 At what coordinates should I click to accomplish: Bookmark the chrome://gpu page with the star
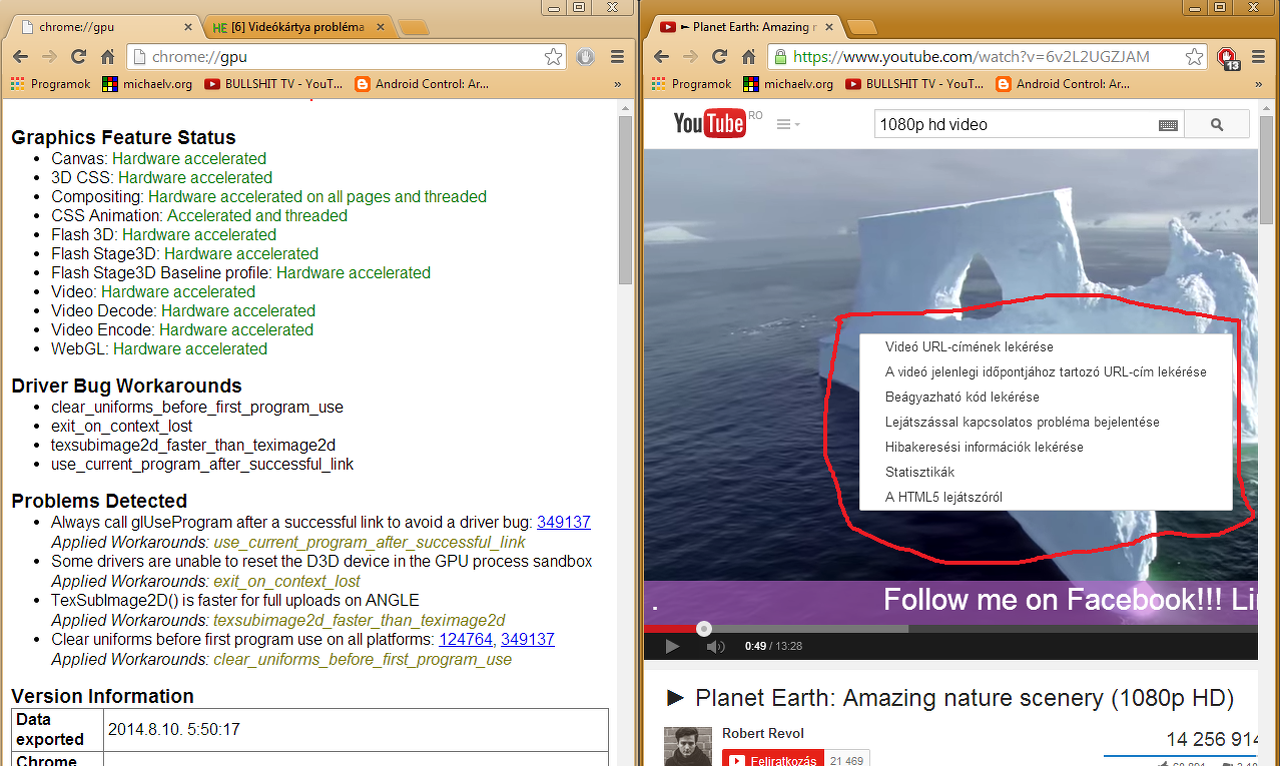pos(553,57)
